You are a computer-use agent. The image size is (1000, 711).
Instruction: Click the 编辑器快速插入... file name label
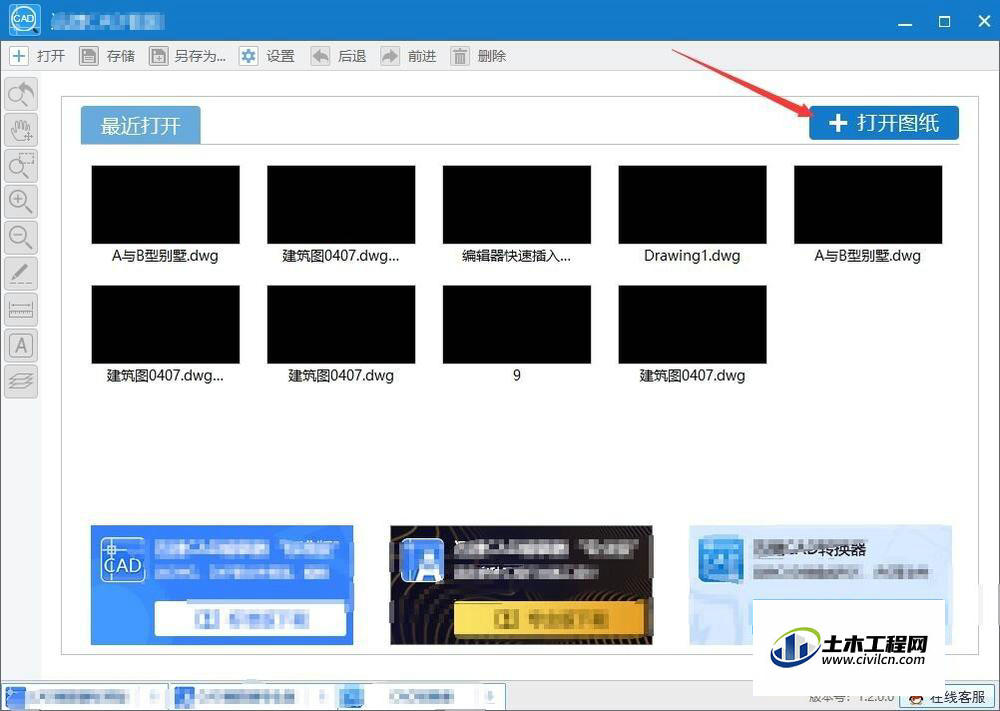click(x=517, y=256)
